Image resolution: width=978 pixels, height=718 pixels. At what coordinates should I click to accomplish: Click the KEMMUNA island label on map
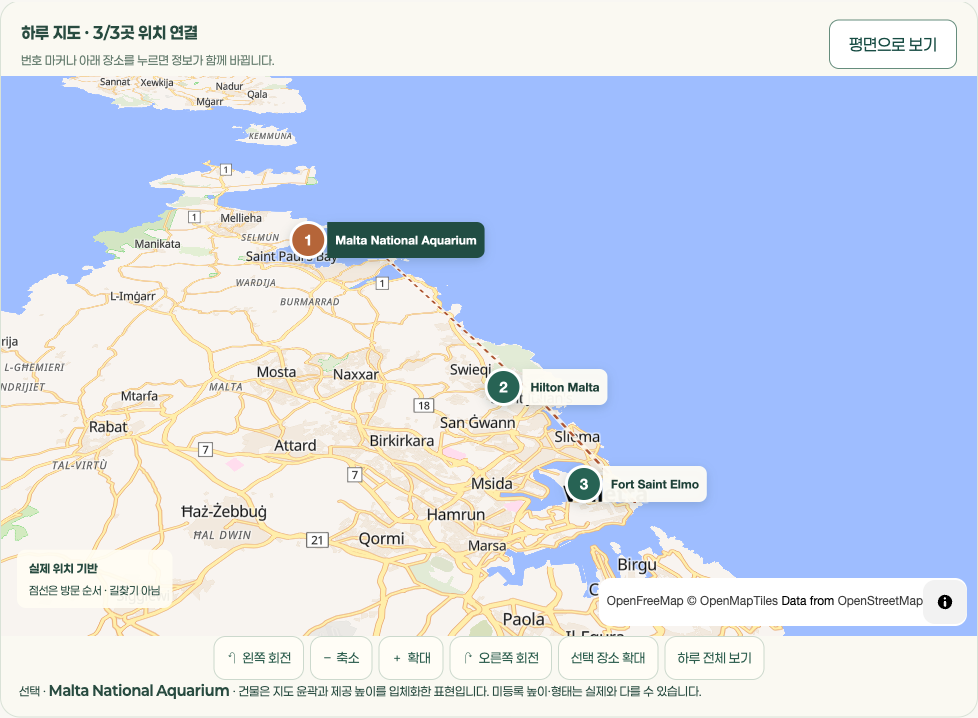(x=270, y=136)
